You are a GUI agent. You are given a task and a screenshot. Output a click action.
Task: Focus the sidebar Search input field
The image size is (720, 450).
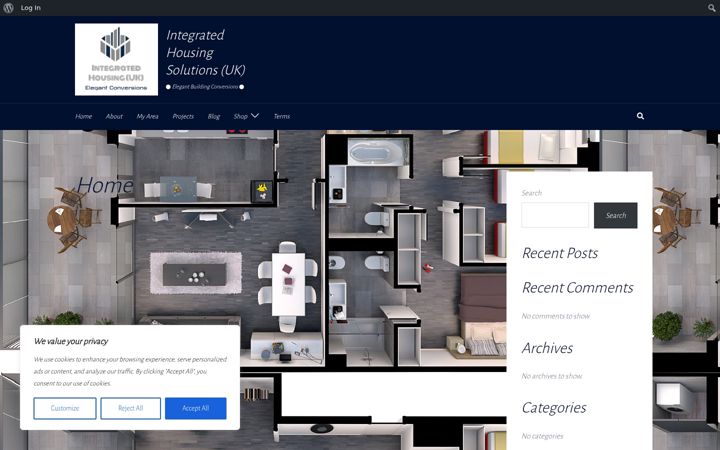click(x=555, y=215)
